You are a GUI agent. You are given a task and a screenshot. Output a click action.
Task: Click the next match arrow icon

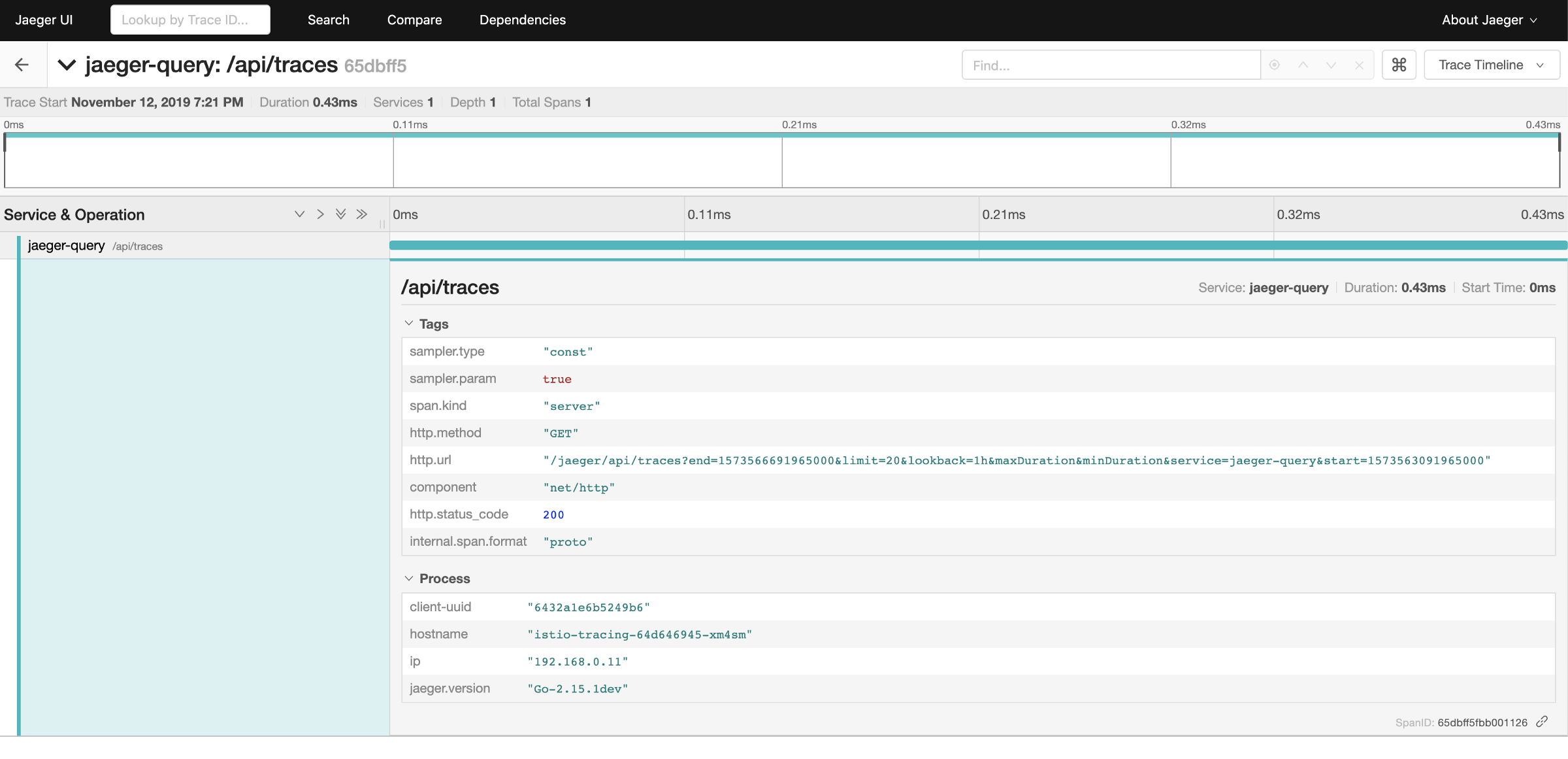(1330, 64)
